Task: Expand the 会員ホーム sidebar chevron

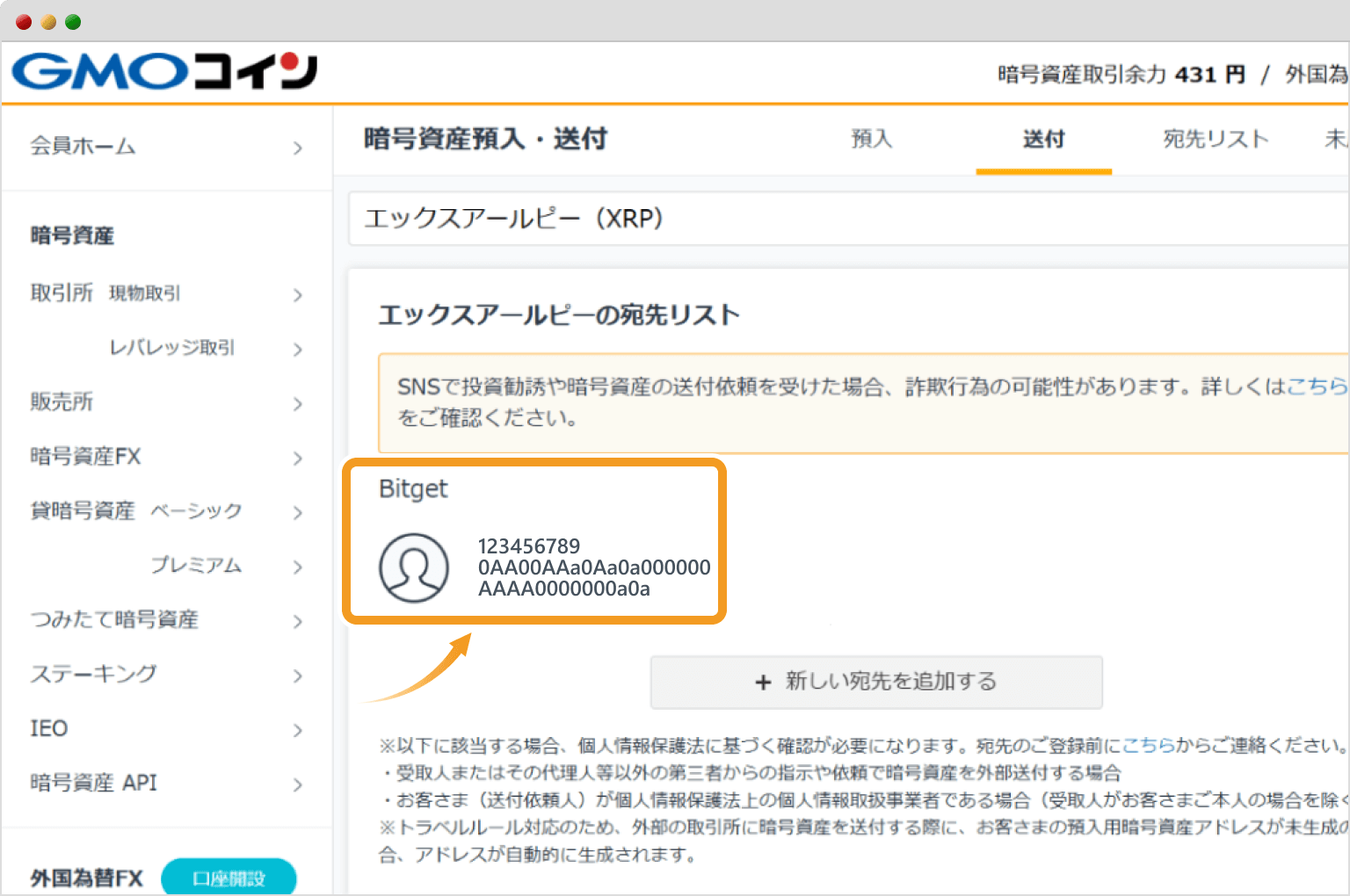Action: [x=298, y=148]
